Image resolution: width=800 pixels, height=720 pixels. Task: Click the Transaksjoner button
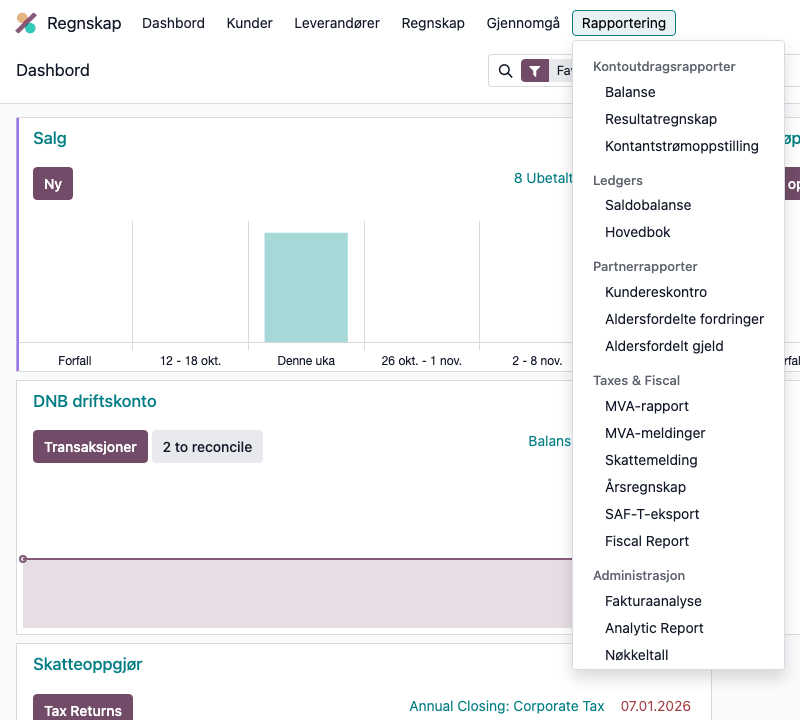click(90, 447)
